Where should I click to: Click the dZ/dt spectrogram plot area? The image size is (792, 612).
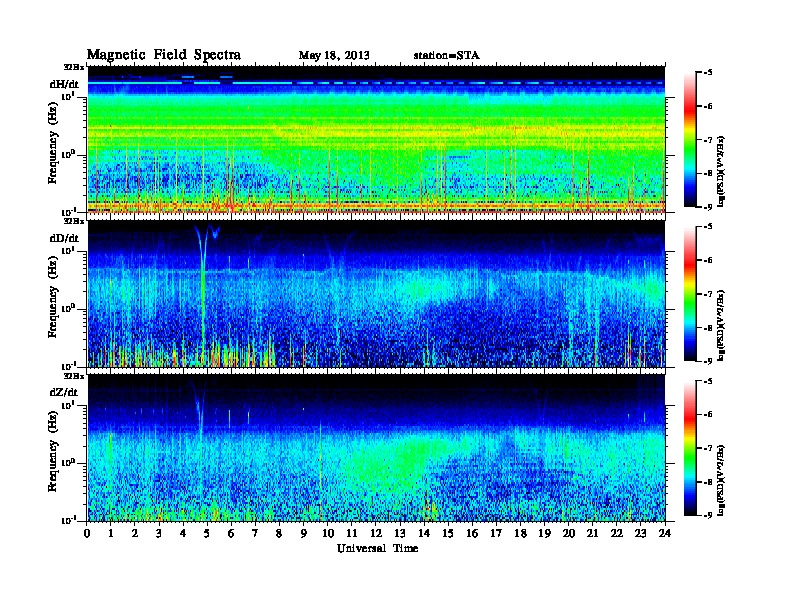(x=376, y=448)
